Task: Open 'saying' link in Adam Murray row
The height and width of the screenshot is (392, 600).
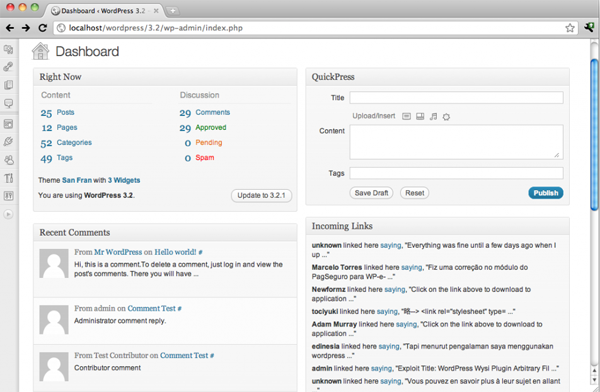Action: tap(406, 324)
